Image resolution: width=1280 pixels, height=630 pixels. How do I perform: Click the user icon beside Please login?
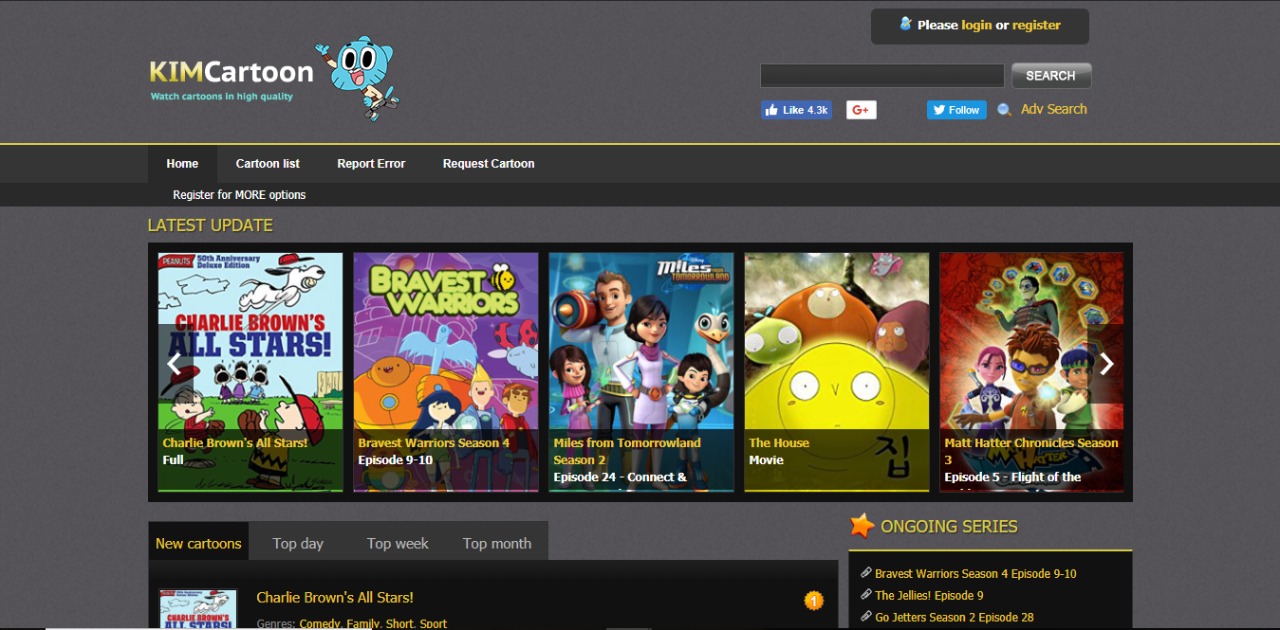point(906,24)
